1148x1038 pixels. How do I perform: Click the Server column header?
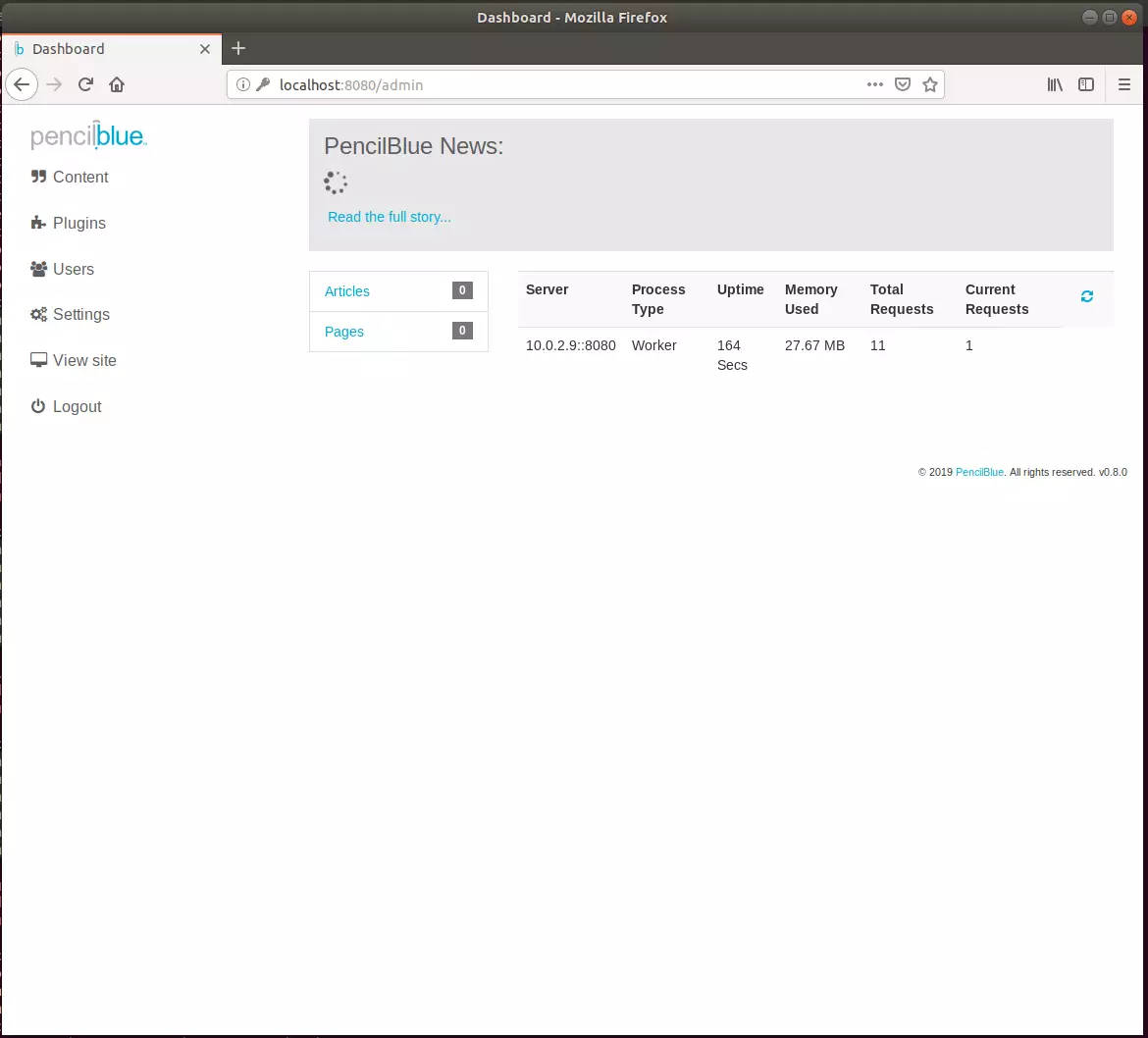(x=547, y=289)
